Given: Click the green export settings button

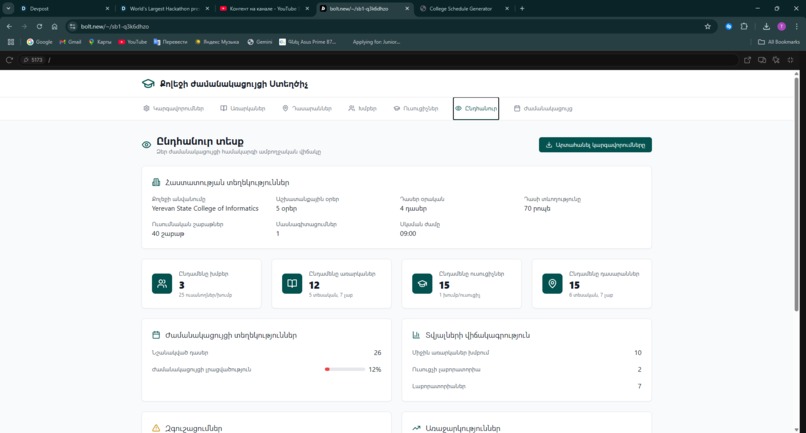Looking at the screenshot, I should 595,145.
